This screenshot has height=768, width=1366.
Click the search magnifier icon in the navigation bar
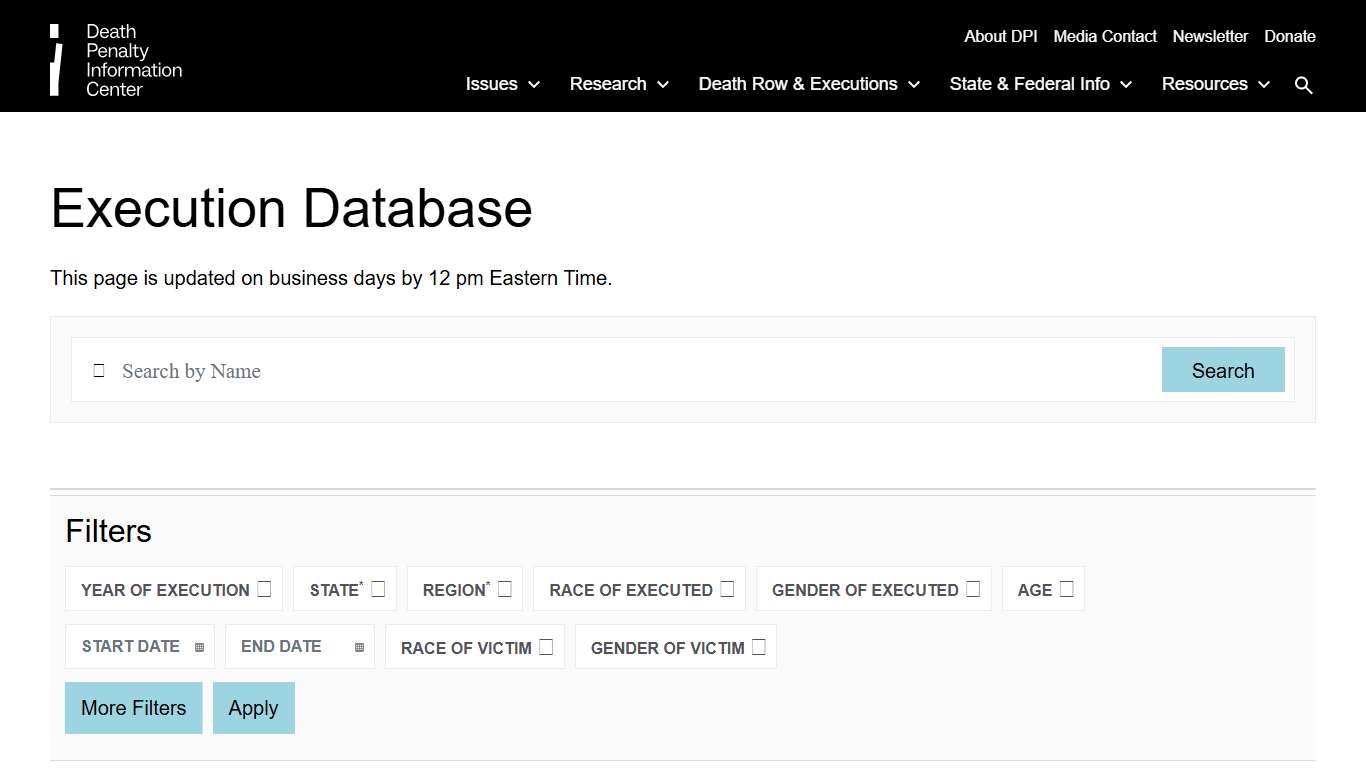click(x=1304, y=84)
